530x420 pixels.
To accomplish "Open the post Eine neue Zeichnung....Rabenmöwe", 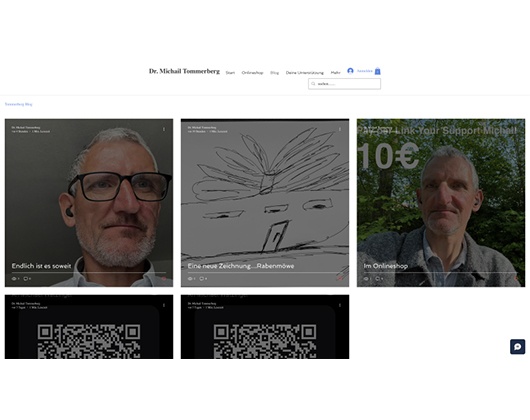I will (x=241, y=266).
